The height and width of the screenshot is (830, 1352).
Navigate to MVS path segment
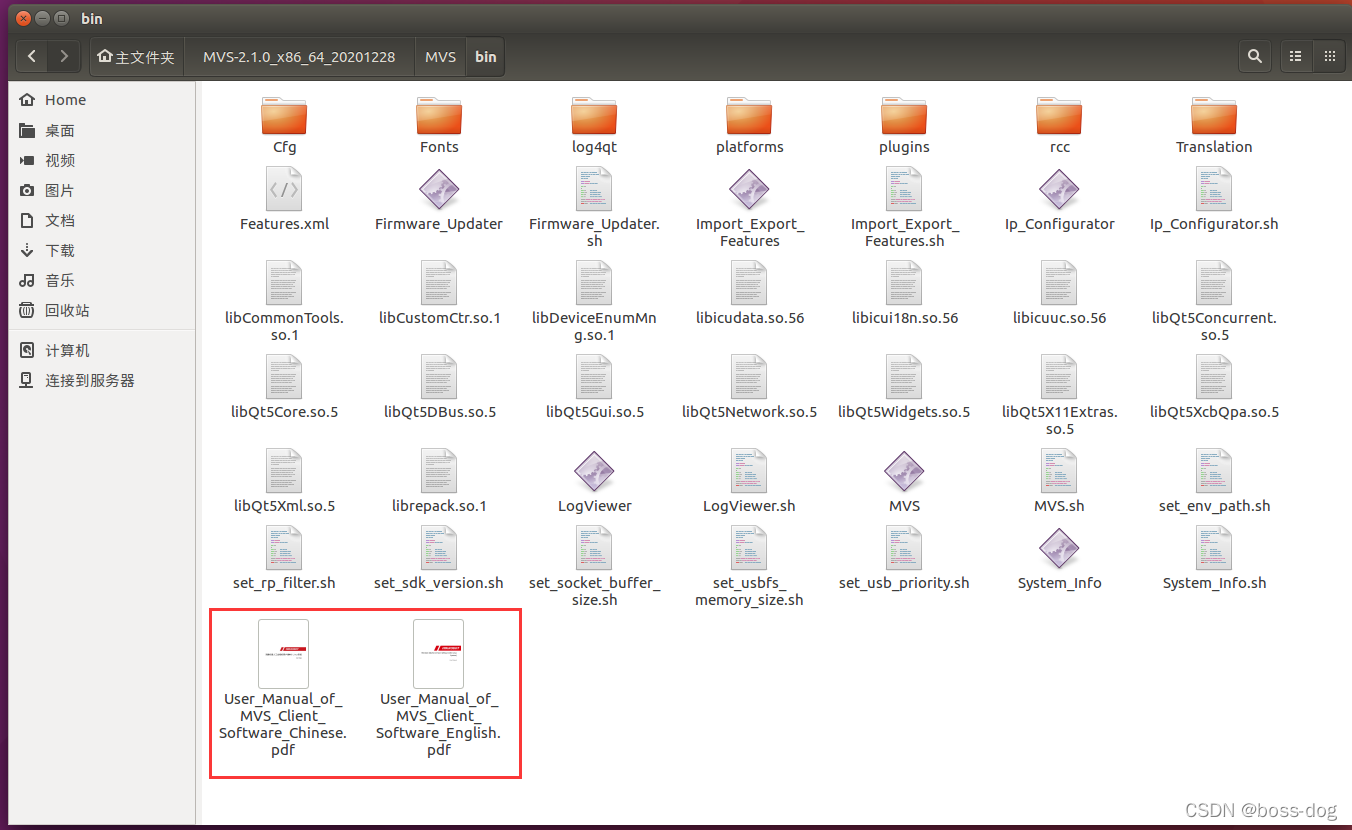click(440, 57)
